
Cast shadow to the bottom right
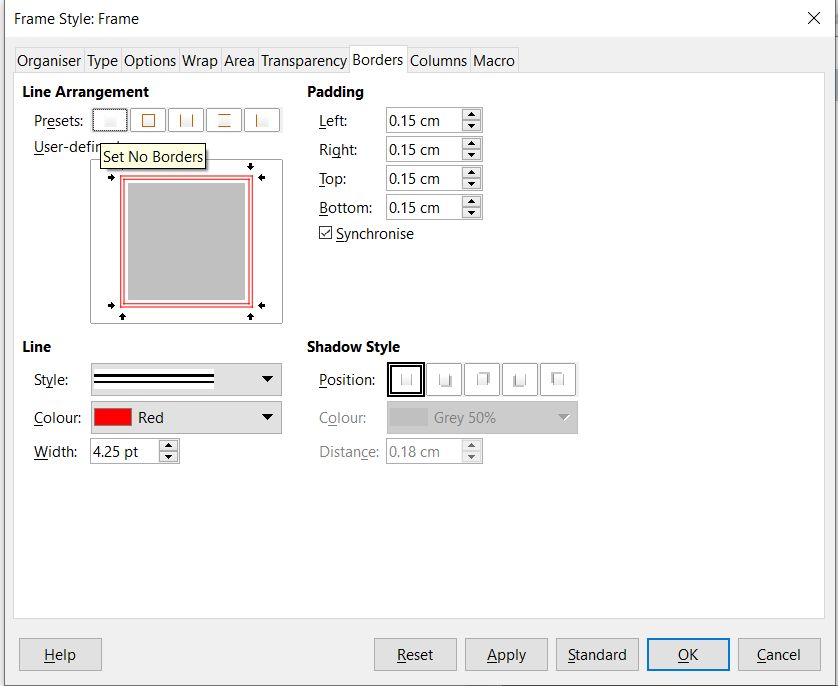444,379
